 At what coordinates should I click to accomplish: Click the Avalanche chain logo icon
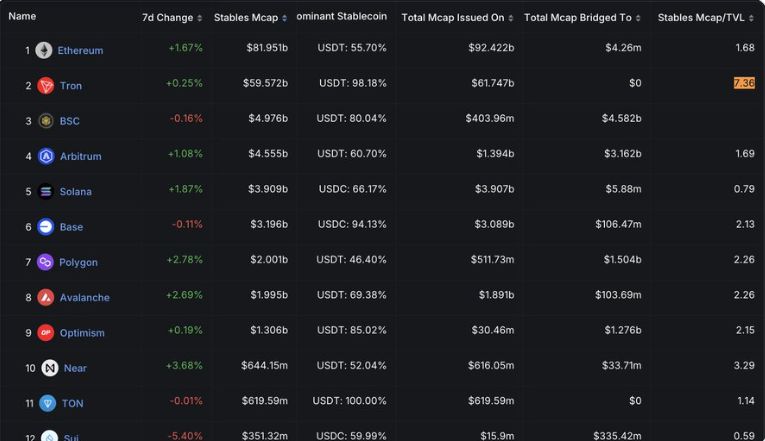45,297
